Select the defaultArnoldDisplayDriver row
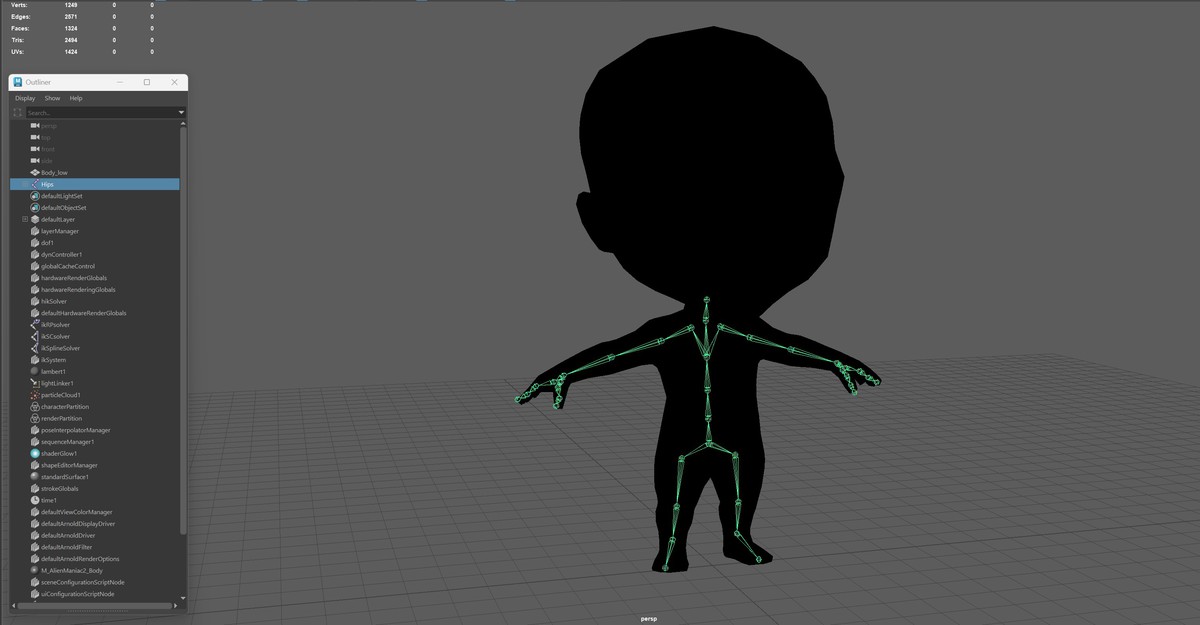Viewport: 1200px width, 625px height. pyautogui.click(x=95, y=524)
